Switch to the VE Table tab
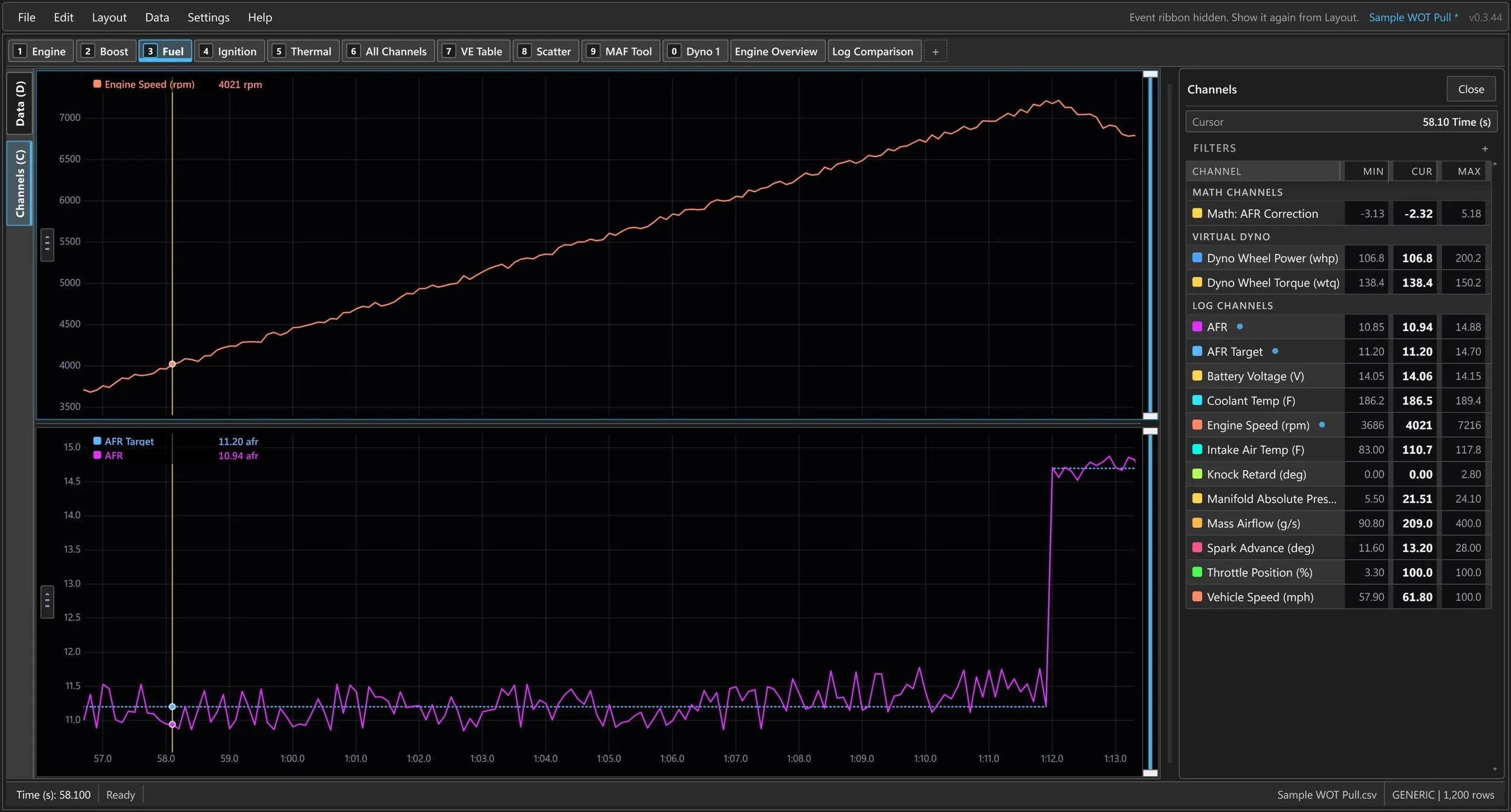The width and height of the screenshot is (1511, 812). [x=474, y=51]
